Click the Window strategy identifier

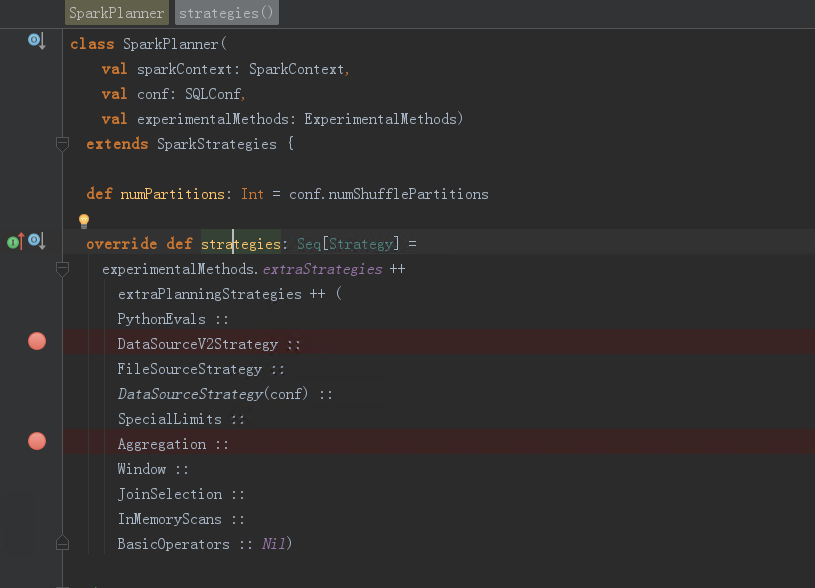click(141, 469)
